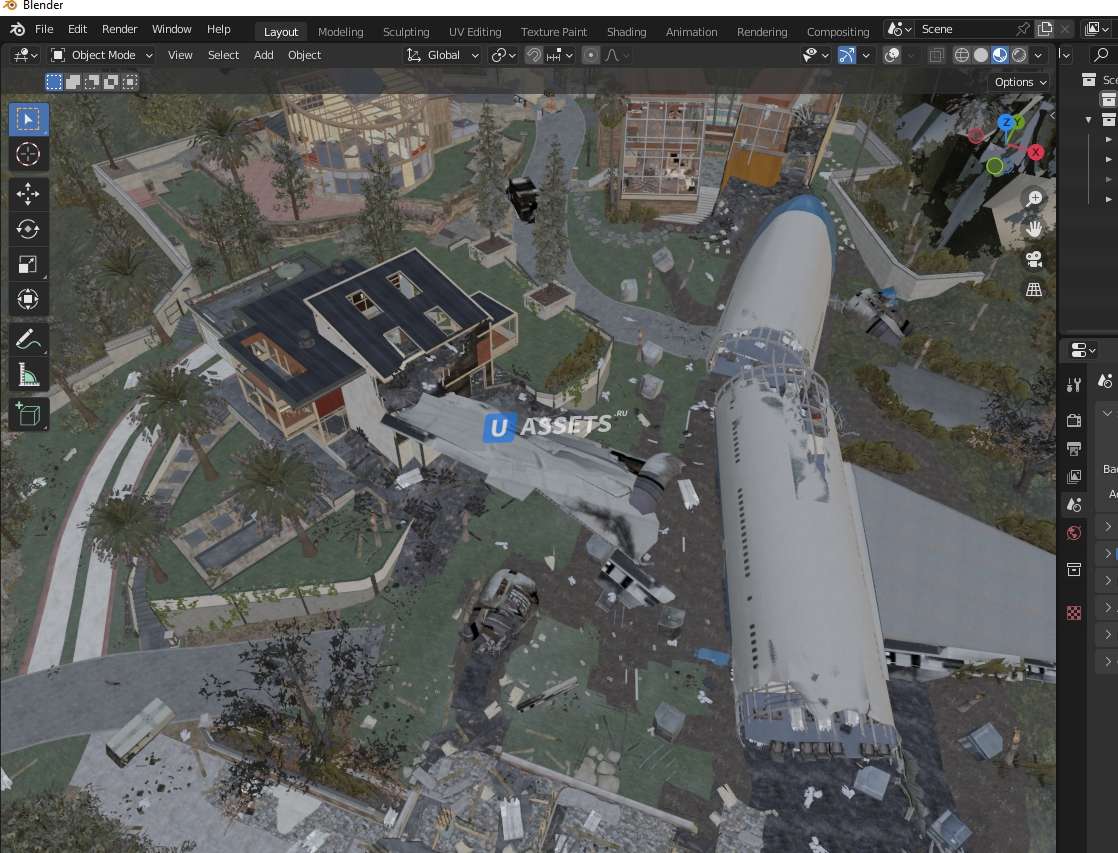Image resolution: width=1118 pixels, height=853 pixels.
Task: Toggle camera view with camera icon
Action: pos(1034,260)
